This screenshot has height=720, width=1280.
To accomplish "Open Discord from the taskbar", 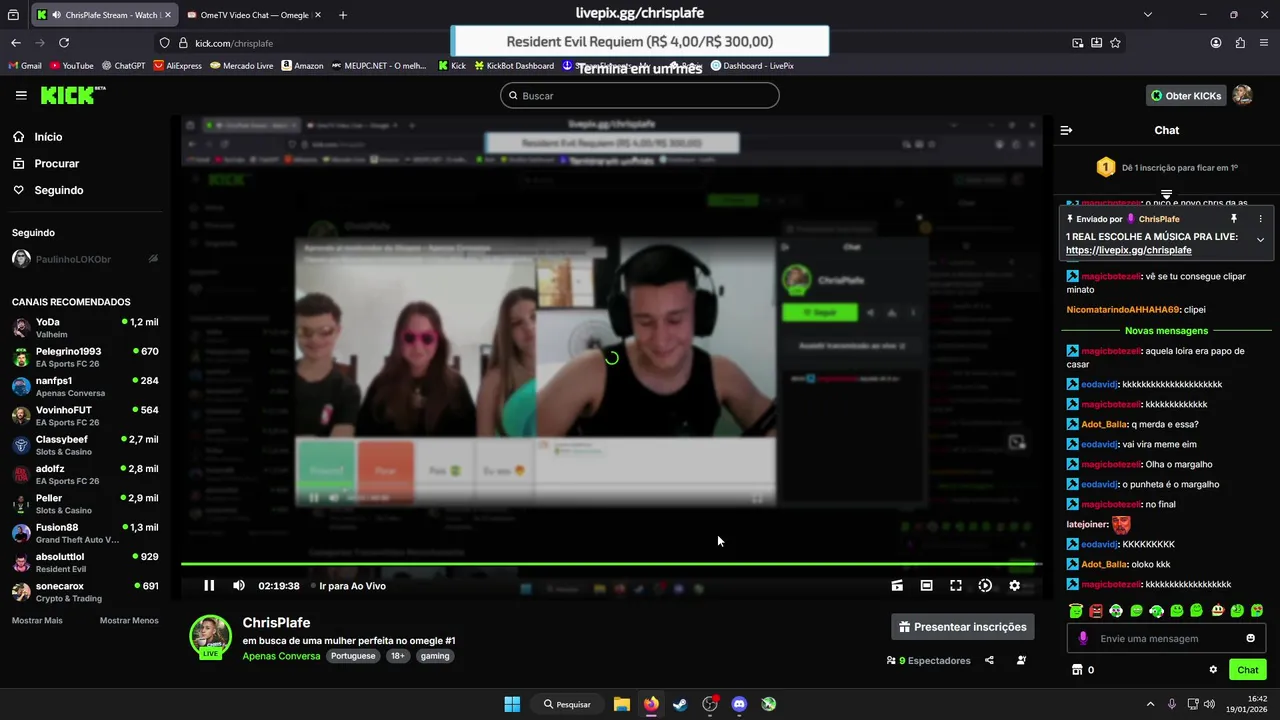I will [x=739, y=704].
